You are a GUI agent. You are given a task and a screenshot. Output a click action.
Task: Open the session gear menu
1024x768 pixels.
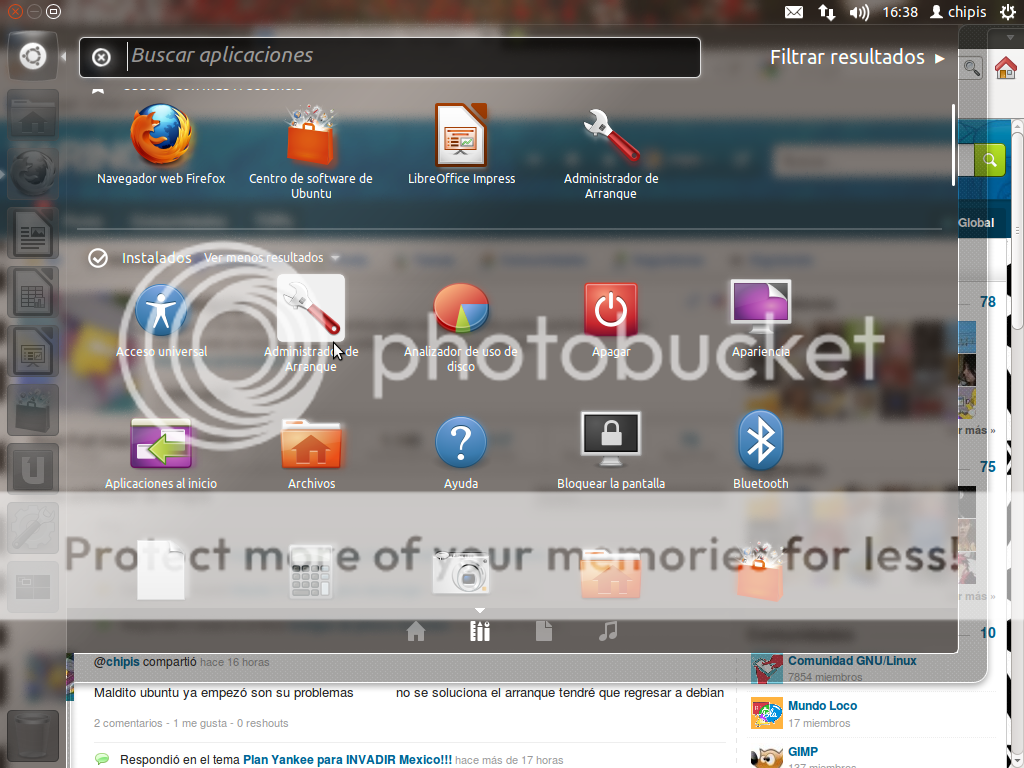(1008, 12)
